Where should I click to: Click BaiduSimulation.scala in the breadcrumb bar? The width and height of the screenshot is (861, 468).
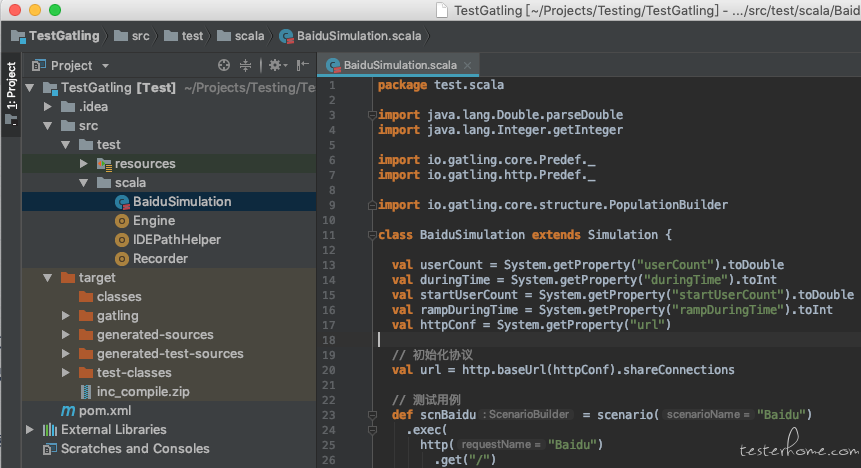pos(350,36)
